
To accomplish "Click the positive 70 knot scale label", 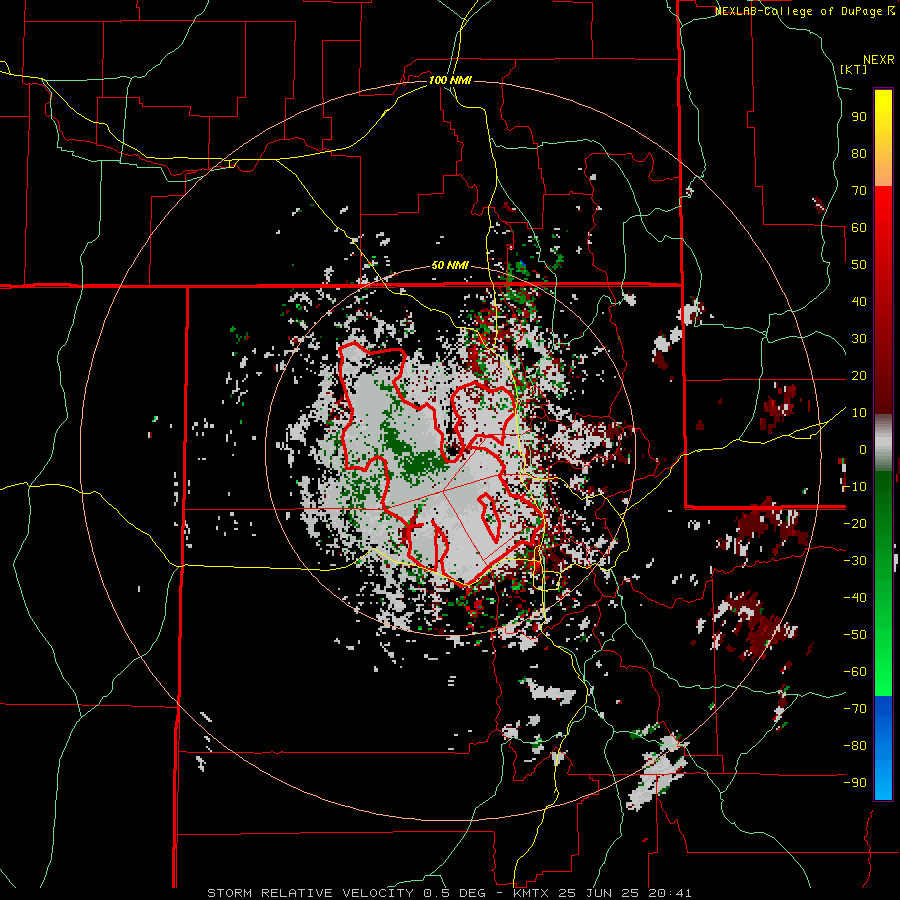I will (x=859, y=191).
